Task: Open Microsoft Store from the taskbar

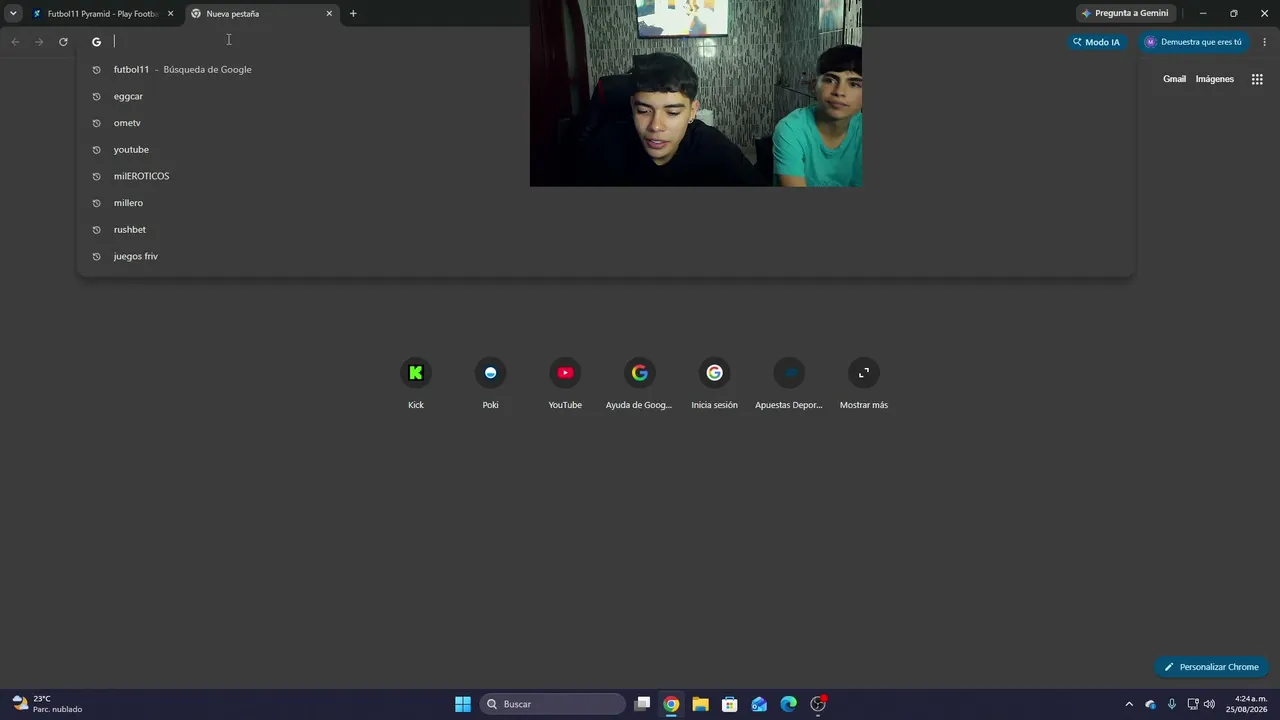Action: click(x=730, y=704)
